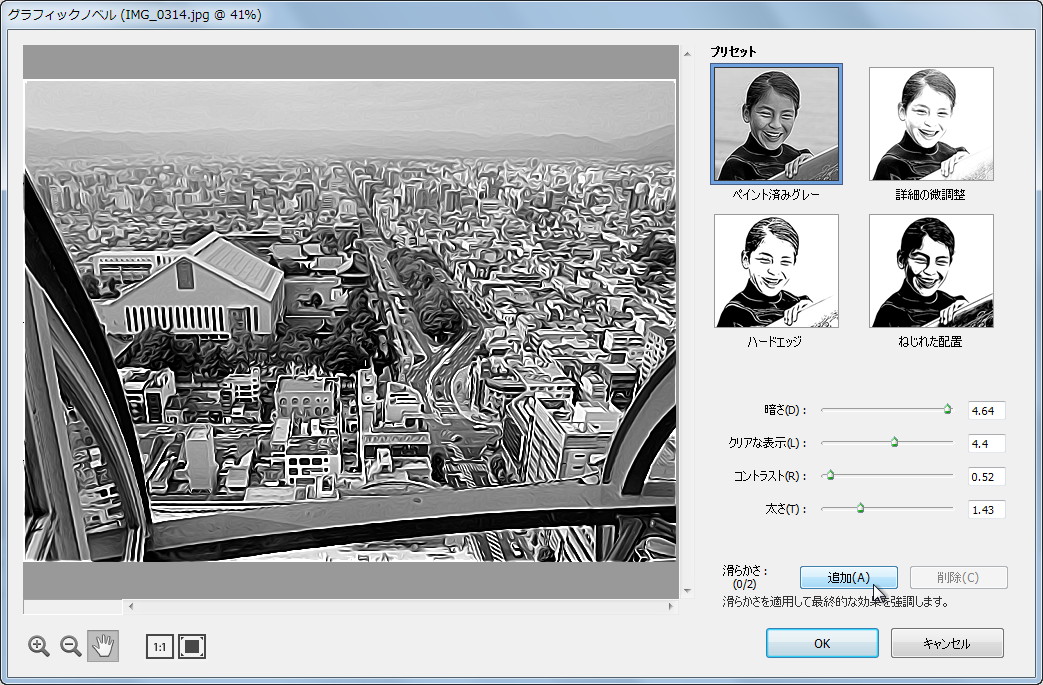Viewport: 1043px width, 685px height.
Task: Click the preview horizontal scrollbar right arrow
Action: (x=670, y=606)
